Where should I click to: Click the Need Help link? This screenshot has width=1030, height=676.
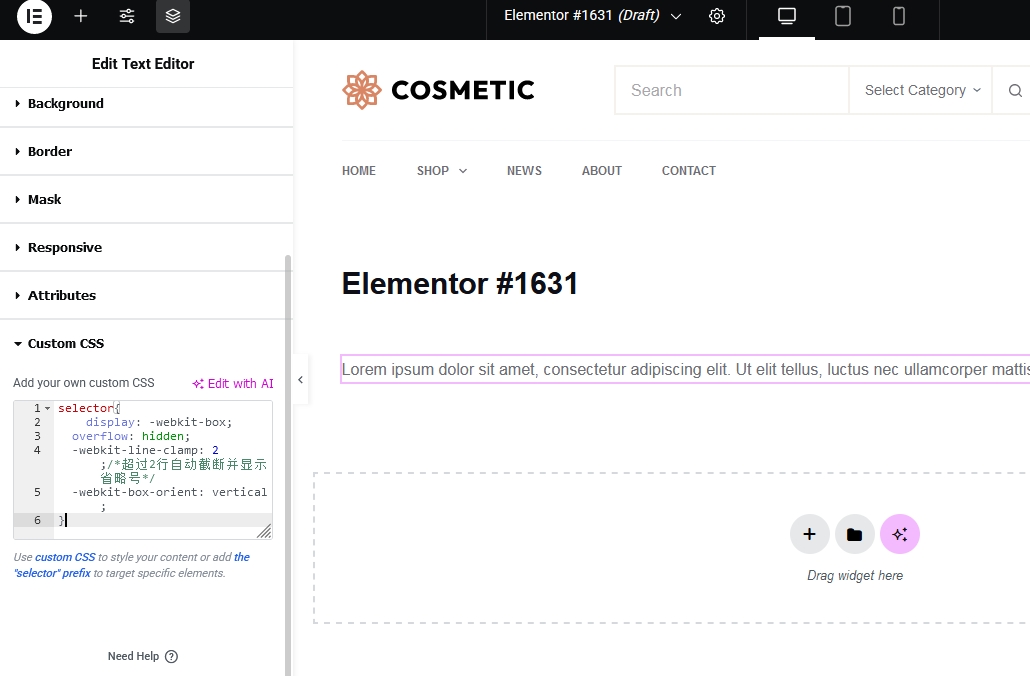tap(142, 657)
